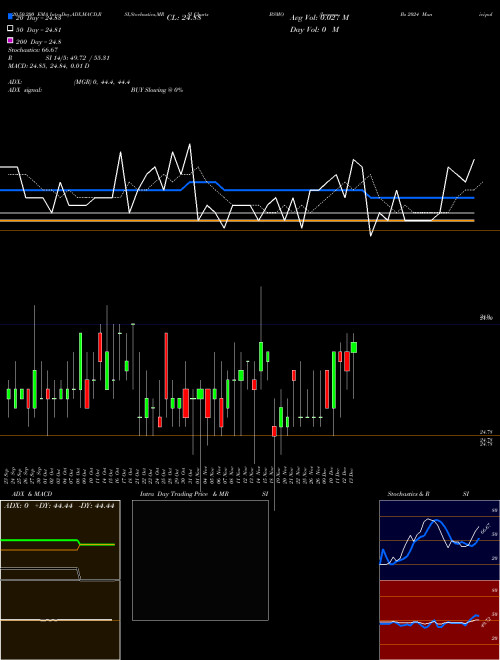Click the 'MACD: 24.83, 24.84, 0.01 D' line
This screenshot has width=500, height=660.
[49, 66]
